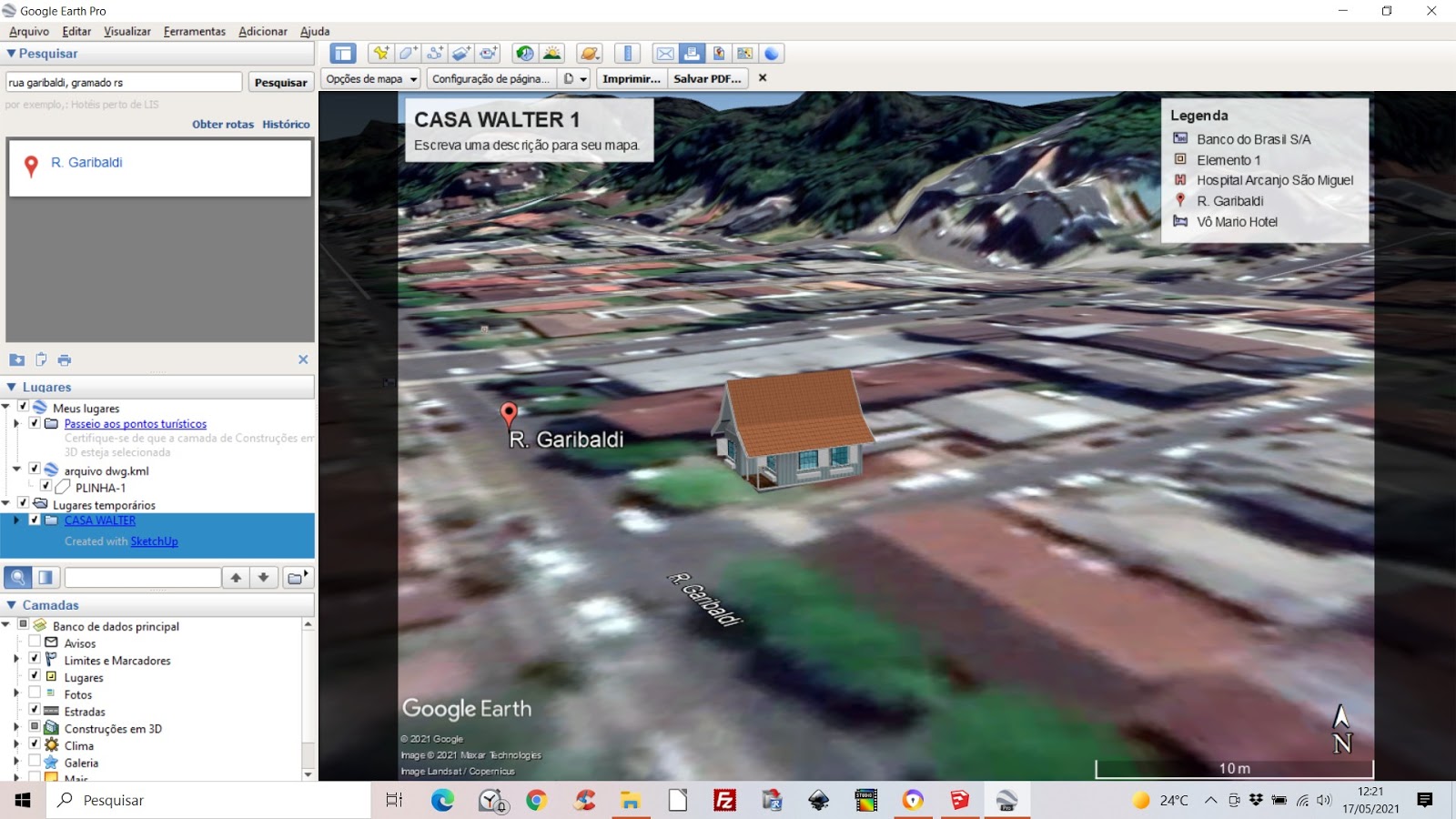This screenshot has width=1456, height=819.
Task: Clear search results with the blue X
Action: click(x=303, y=359)
